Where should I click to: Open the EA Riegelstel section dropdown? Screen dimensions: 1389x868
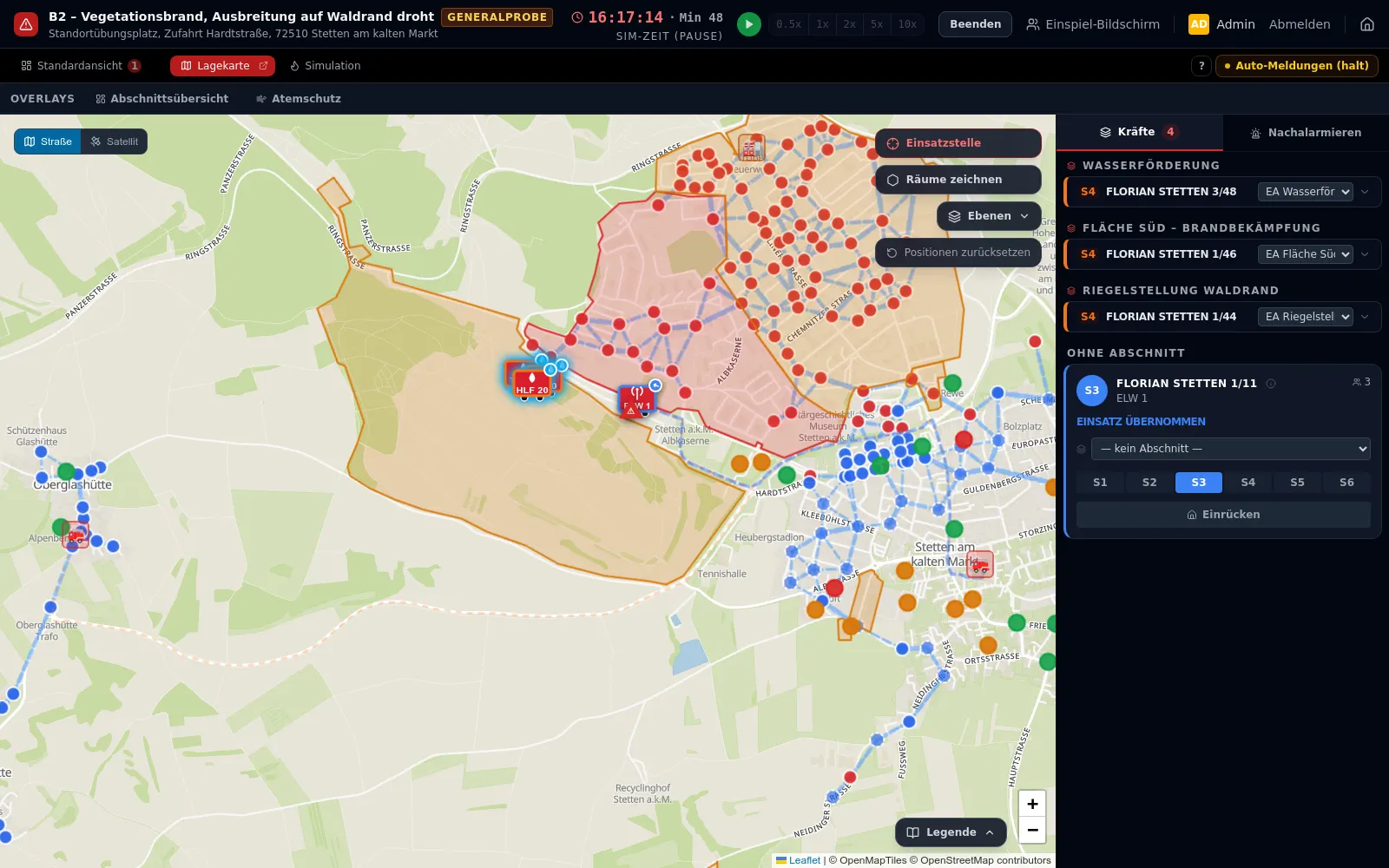point(1306,317)
